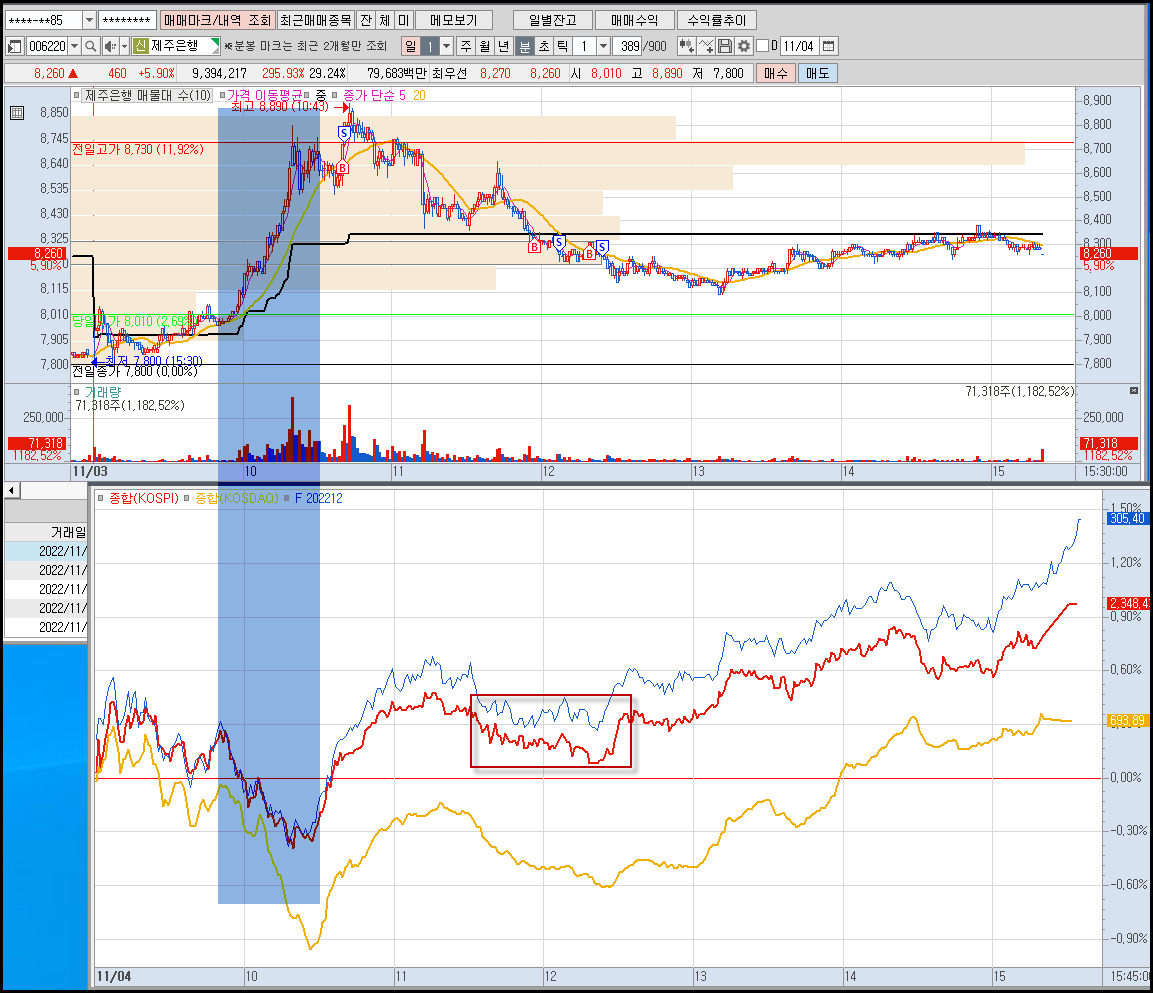Open the 최근매매종목 tab

[x=315, y=21]
